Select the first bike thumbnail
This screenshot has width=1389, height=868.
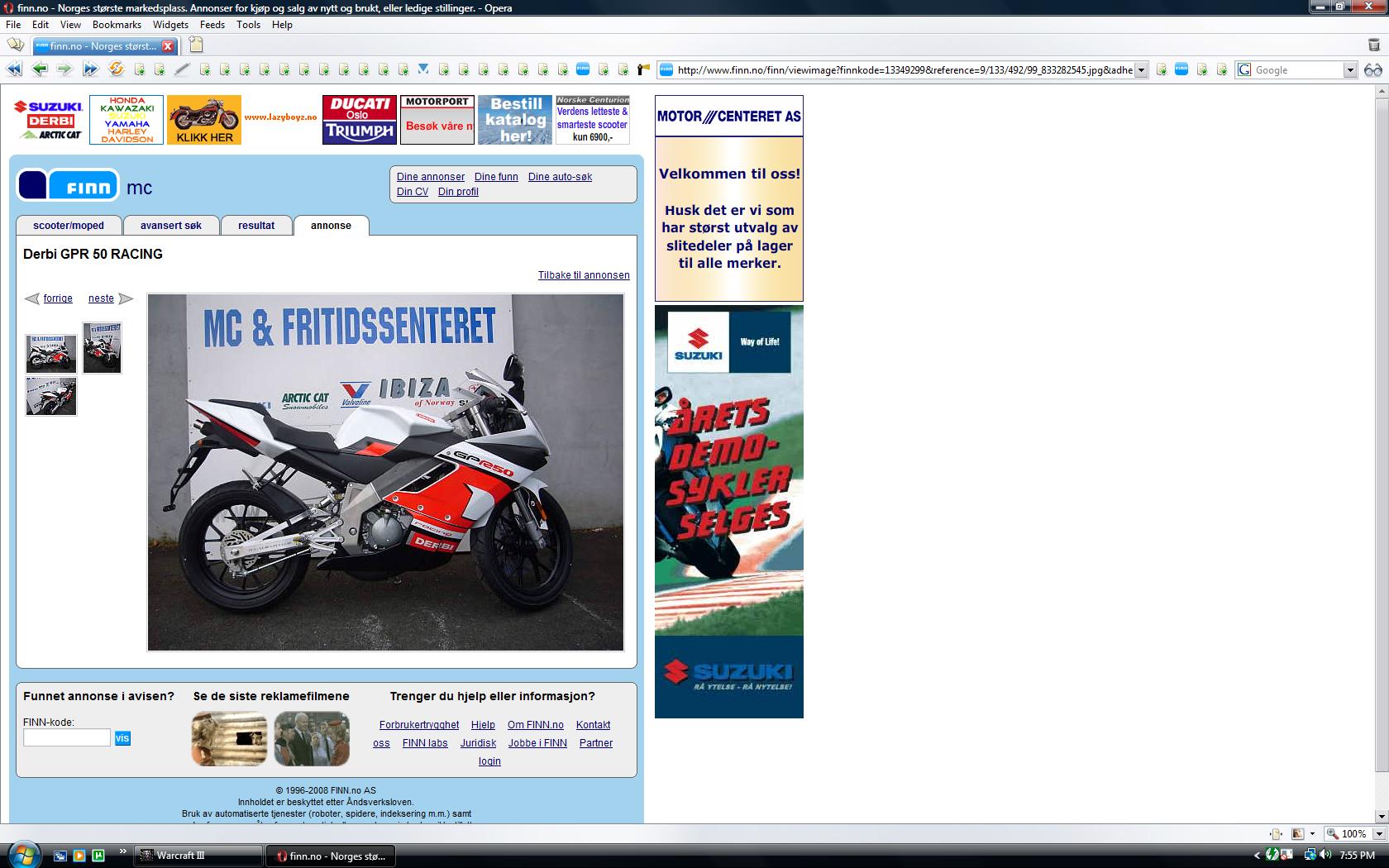(51, 354)
